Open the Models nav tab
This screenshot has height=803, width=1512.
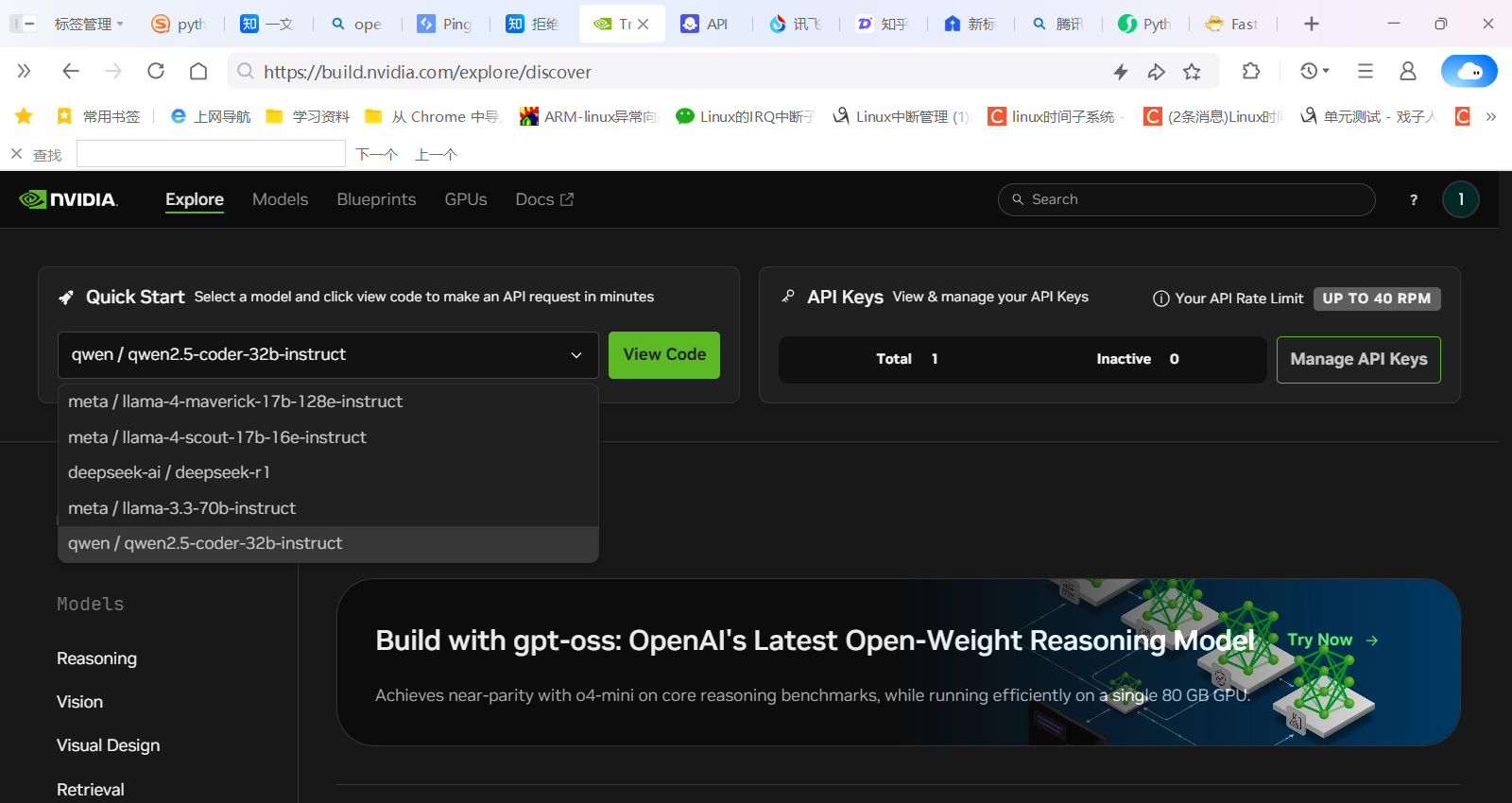tap(280, 199)
